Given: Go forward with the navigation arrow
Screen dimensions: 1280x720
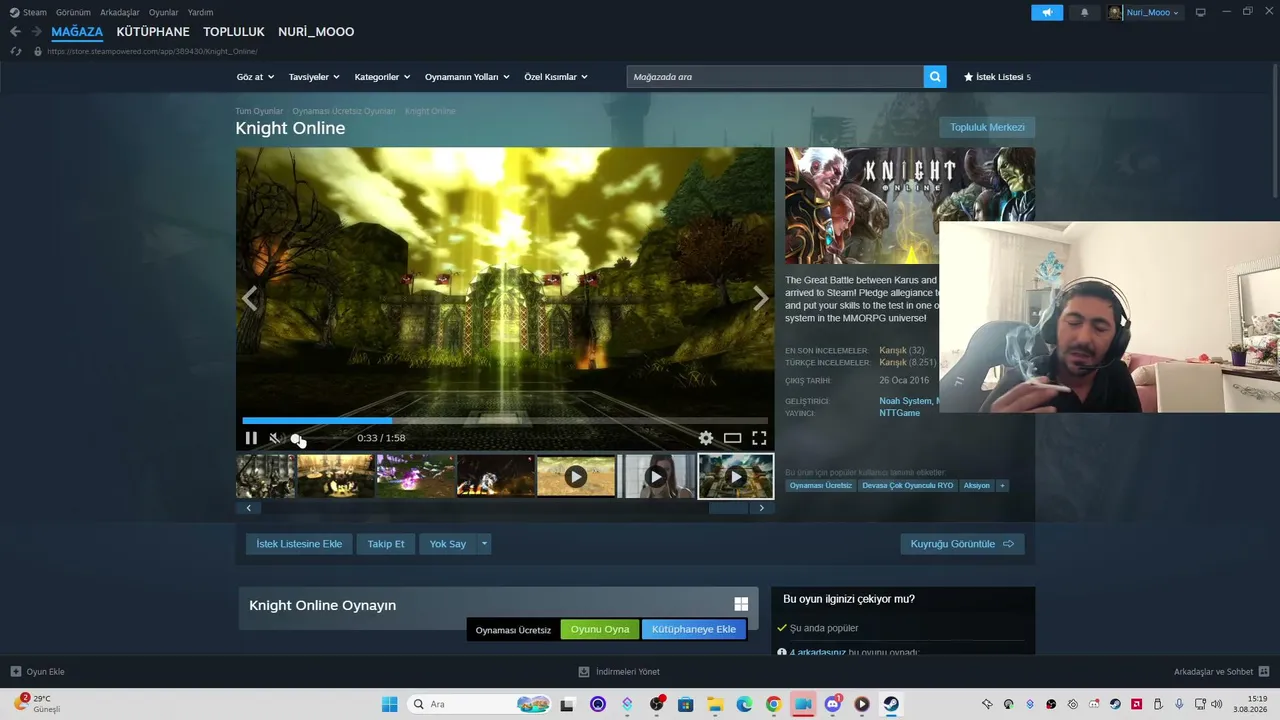Looking at the screenshot, I should click(36, 32).
